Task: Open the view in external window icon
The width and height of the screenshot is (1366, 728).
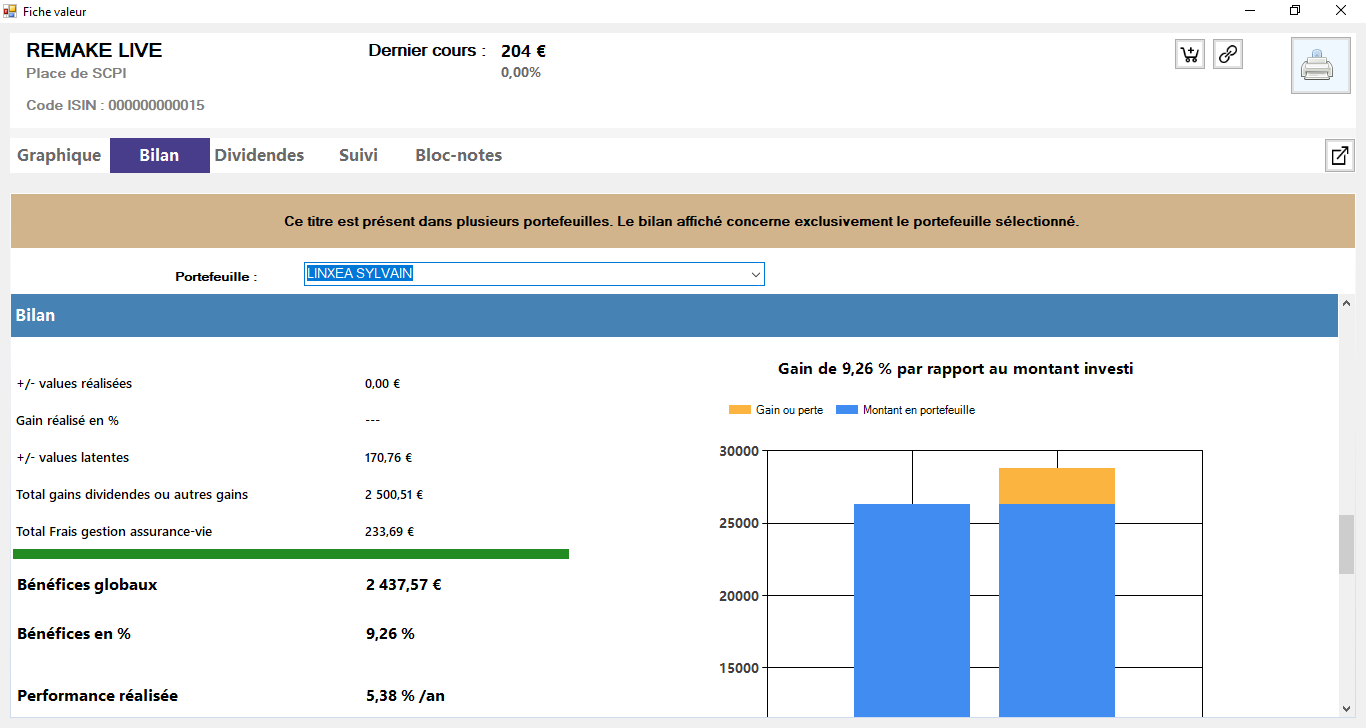Action: tap(1339, 156)
